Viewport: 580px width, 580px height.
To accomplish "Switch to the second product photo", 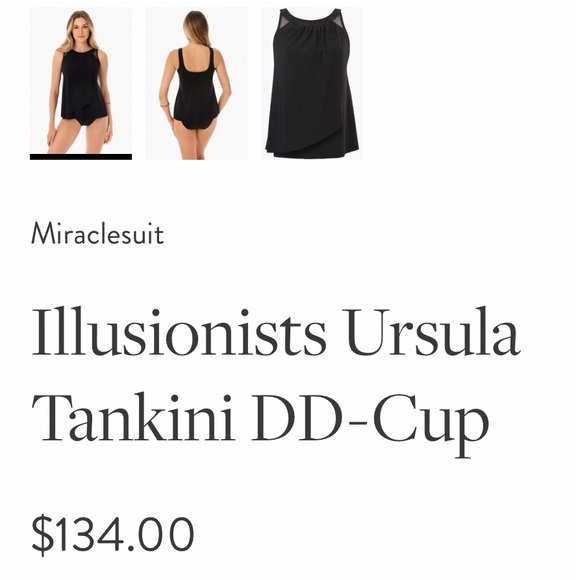I will pyautogui.click(x=196, y=83).
